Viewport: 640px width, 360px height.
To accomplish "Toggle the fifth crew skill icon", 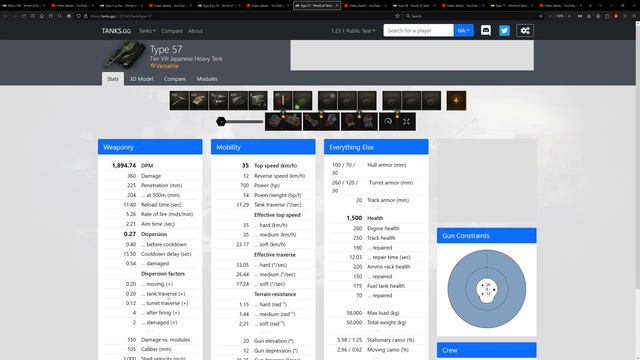I will click(350, 122).
